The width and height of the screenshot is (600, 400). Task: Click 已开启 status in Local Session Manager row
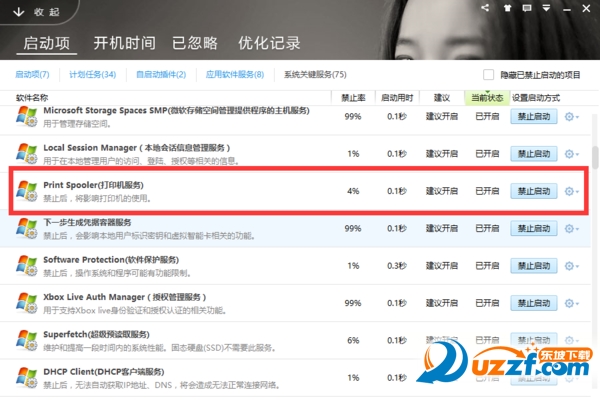pyautogui.click(x=487, y=154)
